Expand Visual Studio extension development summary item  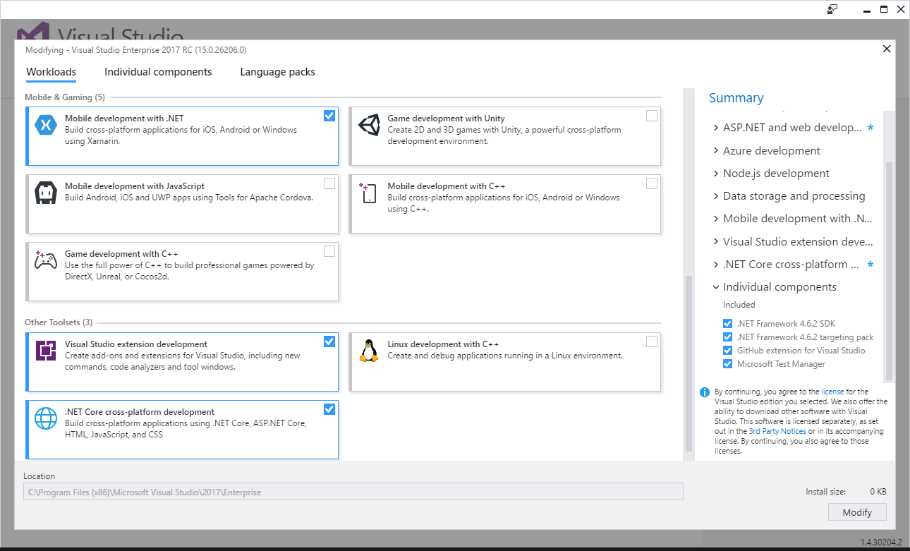pos(716,242)
